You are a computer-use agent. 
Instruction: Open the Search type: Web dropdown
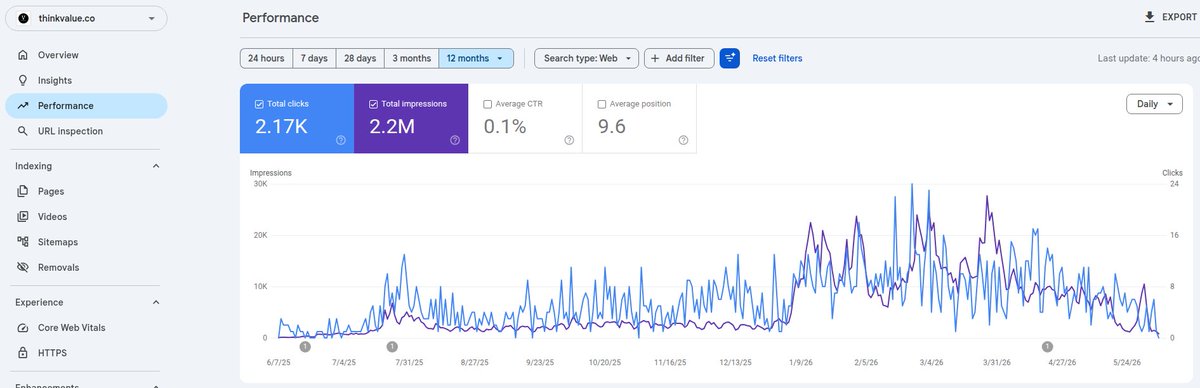click(x=586, y=58)
